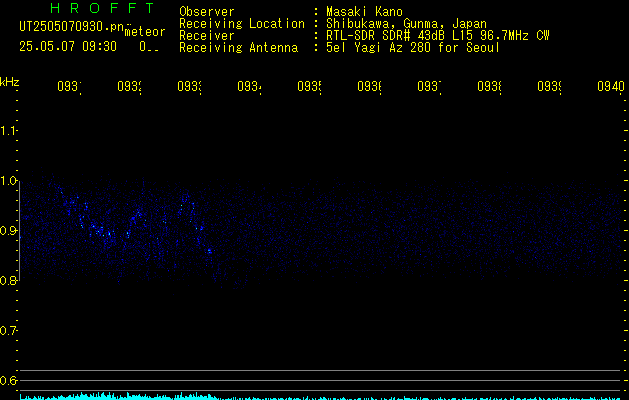The height and width of the screenshot is (400, 629).
Task: Click the kHz axis unit label
Action: [10, 82]
